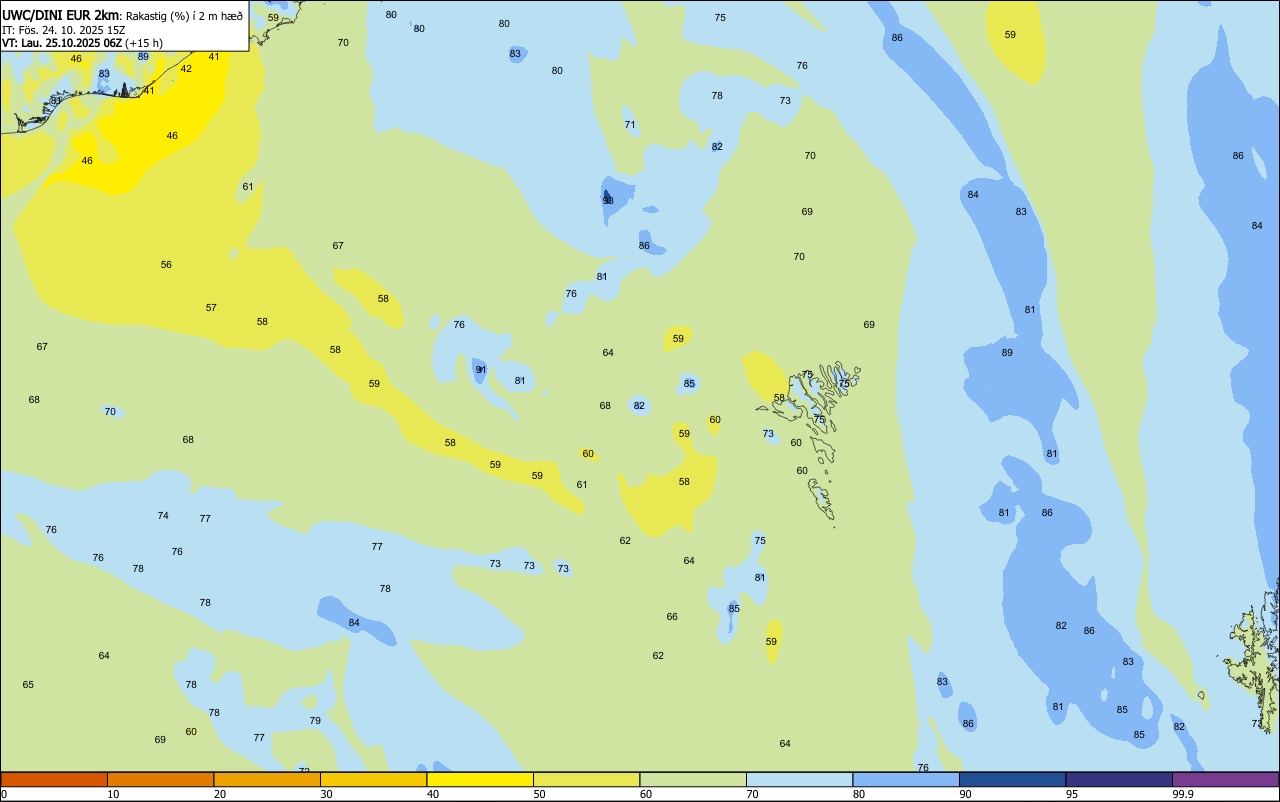The height and width of the screenshot is (802, 1280).
Task: Click the 20–30 legend color swatch
Action: coord(267,779)
